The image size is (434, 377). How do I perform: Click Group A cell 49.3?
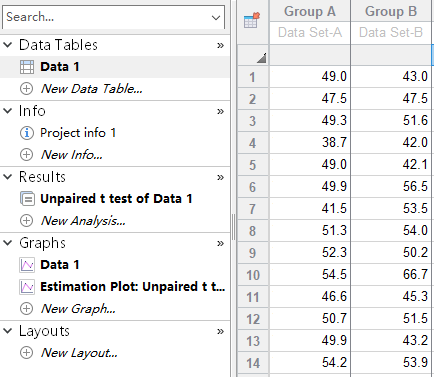tap(310, 121)
